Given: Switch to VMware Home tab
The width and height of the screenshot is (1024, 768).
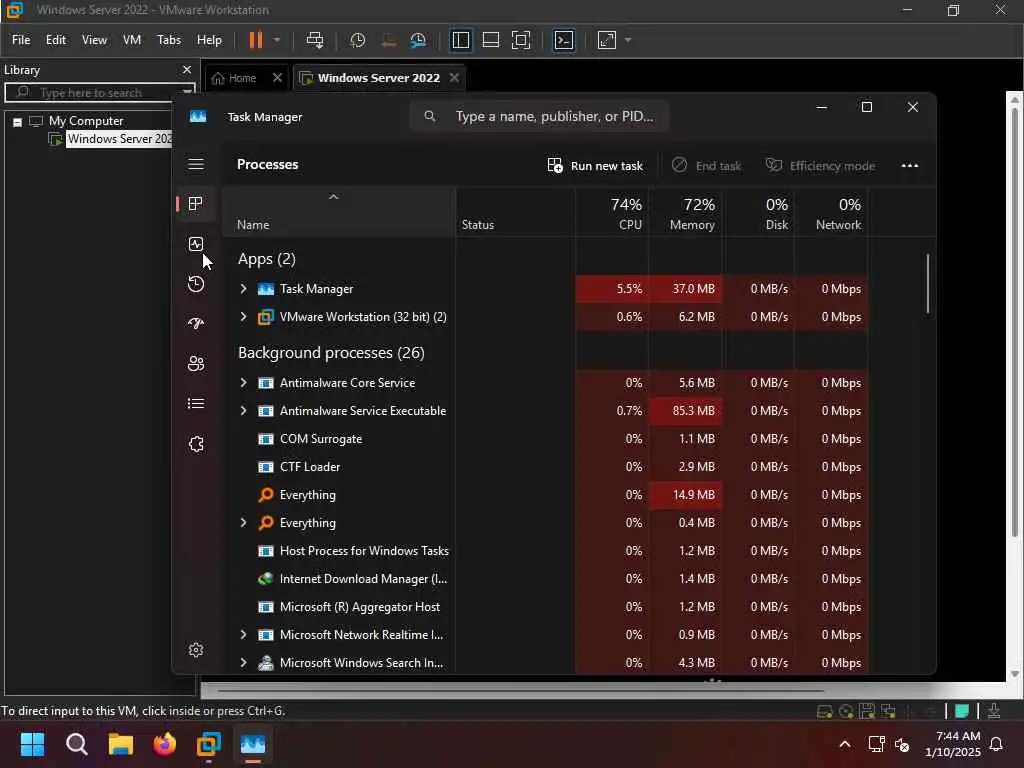Looking at the screenshot, I should (242, 78).
